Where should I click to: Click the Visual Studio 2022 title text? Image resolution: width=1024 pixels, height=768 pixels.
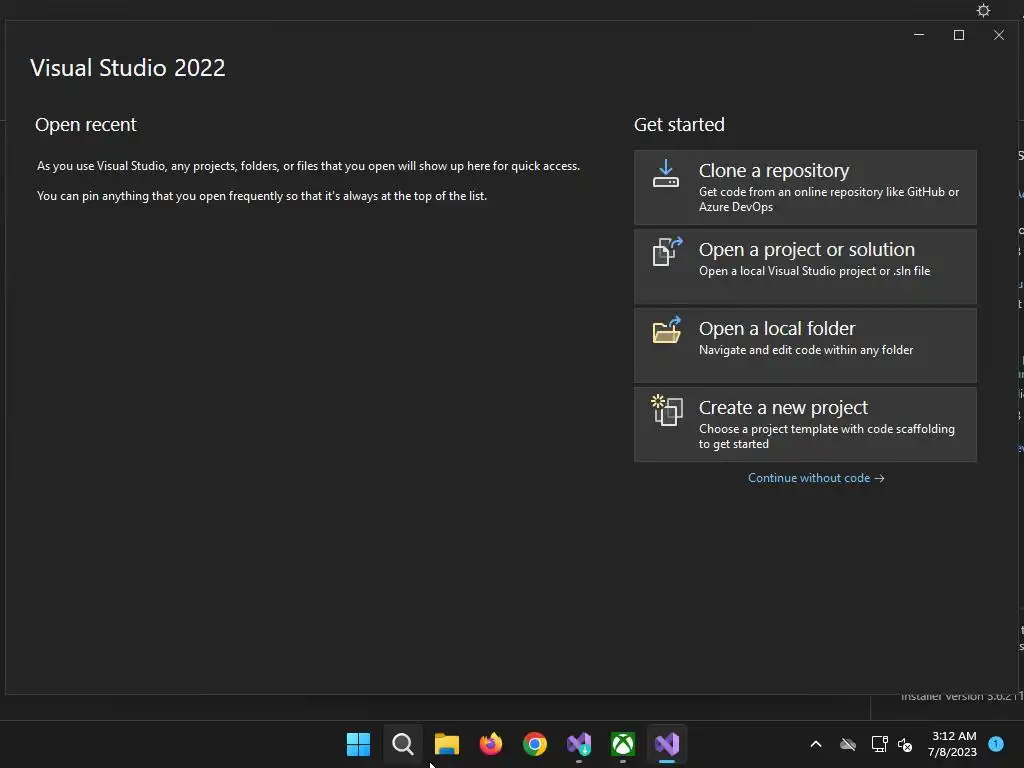[x=128, y=68]
